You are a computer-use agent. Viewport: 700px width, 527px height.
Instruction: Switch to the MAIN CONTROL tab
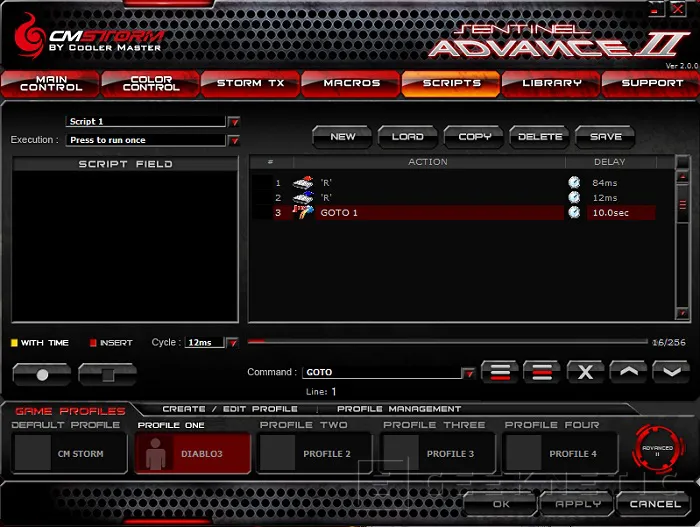50,84
